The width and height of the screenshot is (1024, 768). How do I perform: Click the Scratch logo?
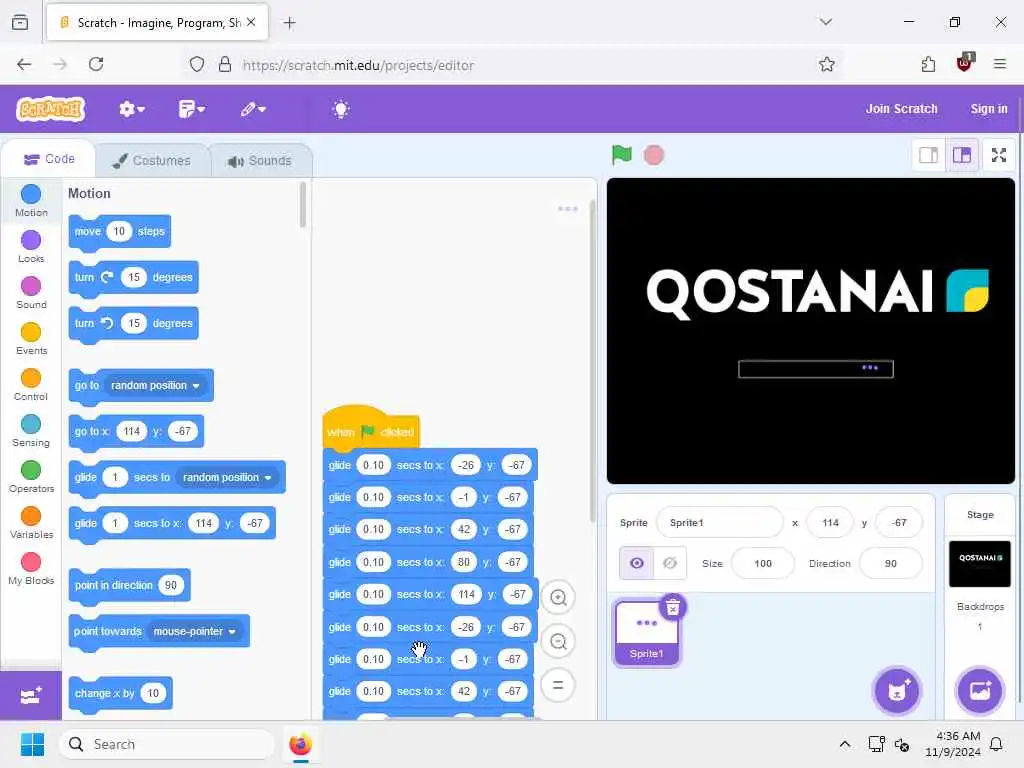(50, 109)
